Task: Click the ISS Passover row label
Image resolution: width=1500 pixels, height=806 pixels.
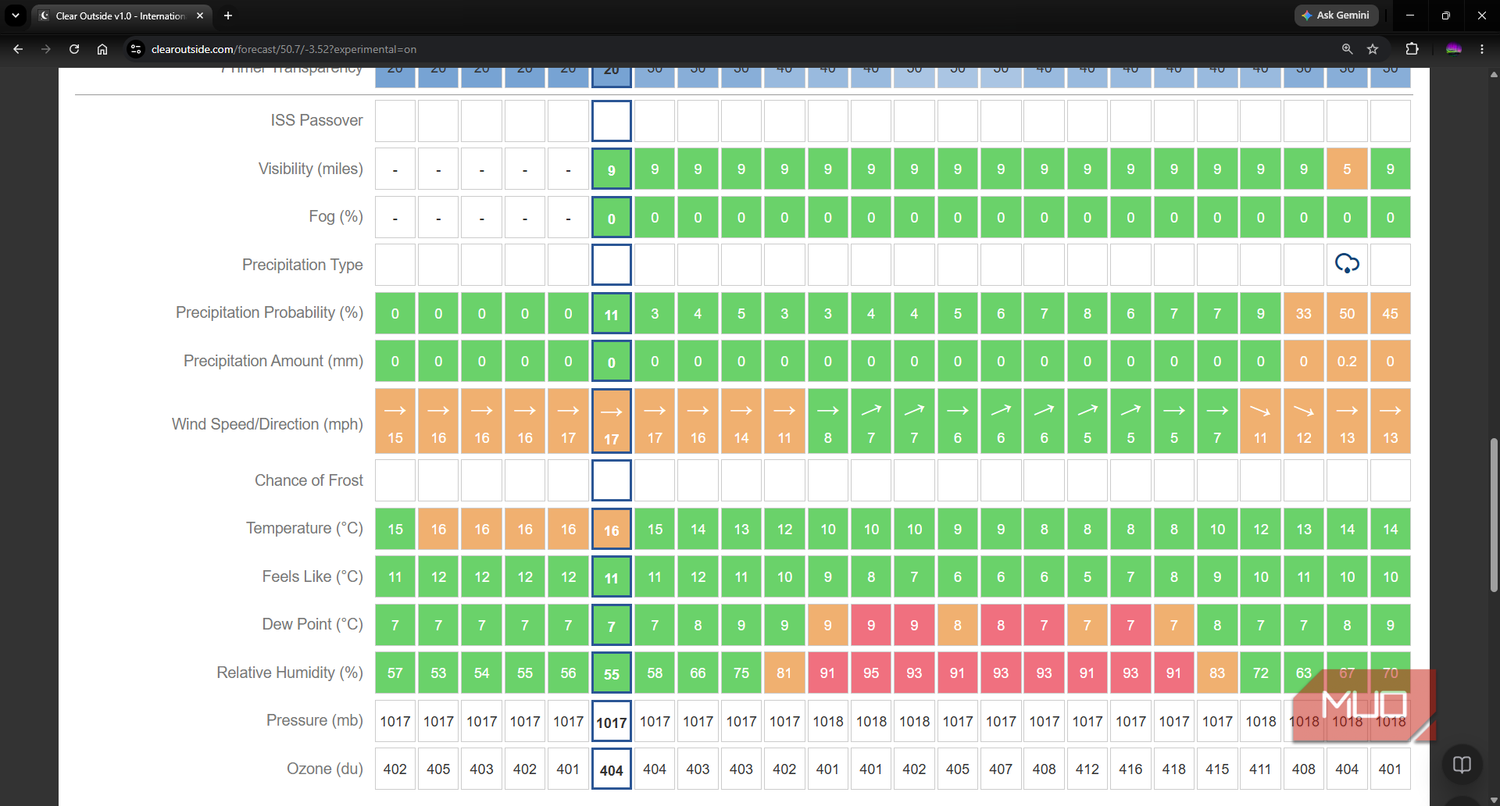Action: pos(316,120)
